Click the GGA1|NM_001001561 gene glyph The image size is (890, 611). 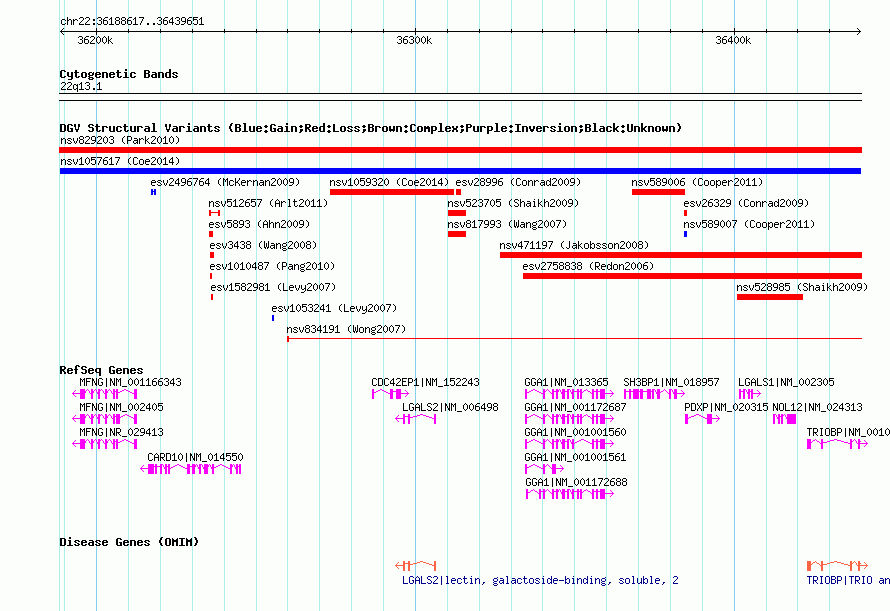544,469
